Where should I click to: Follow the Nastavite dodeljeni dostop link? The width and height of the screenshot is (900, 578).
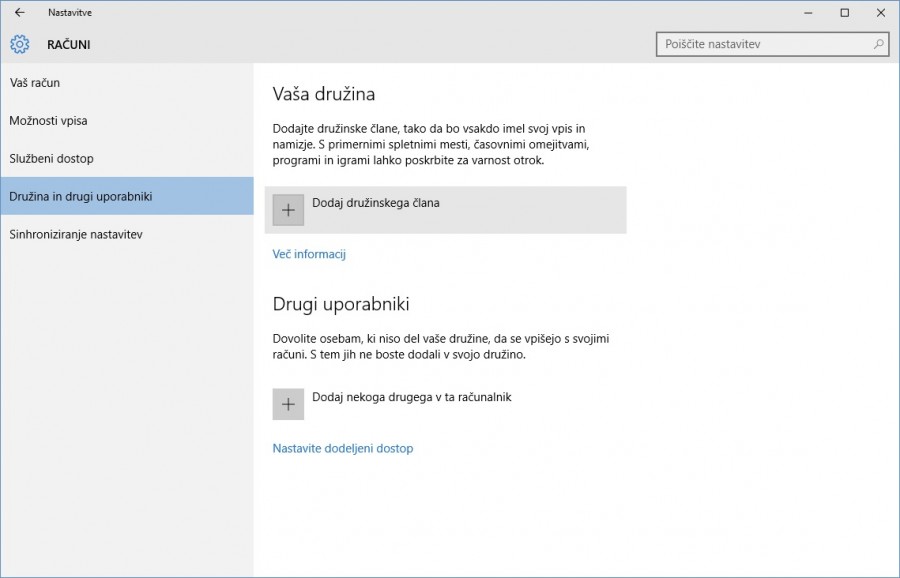pyautogui.click(x=342, y=448)
